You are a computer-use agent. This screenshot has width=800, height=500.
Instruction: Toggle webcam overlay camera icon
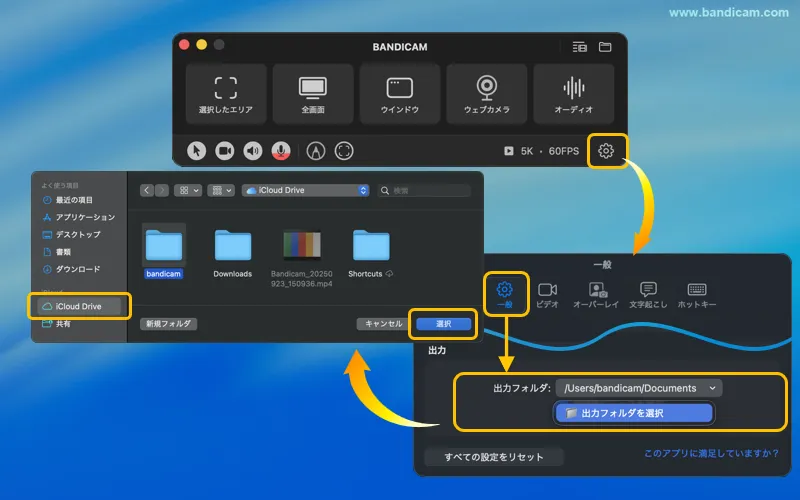pos(224,151)
